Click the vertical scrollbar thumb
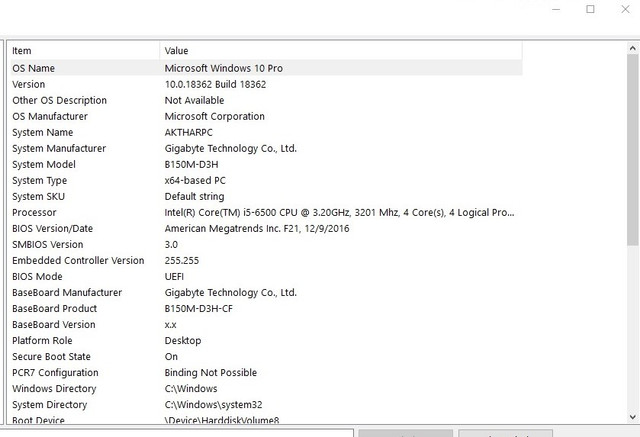The image size is (640, 437). point(633,150)
